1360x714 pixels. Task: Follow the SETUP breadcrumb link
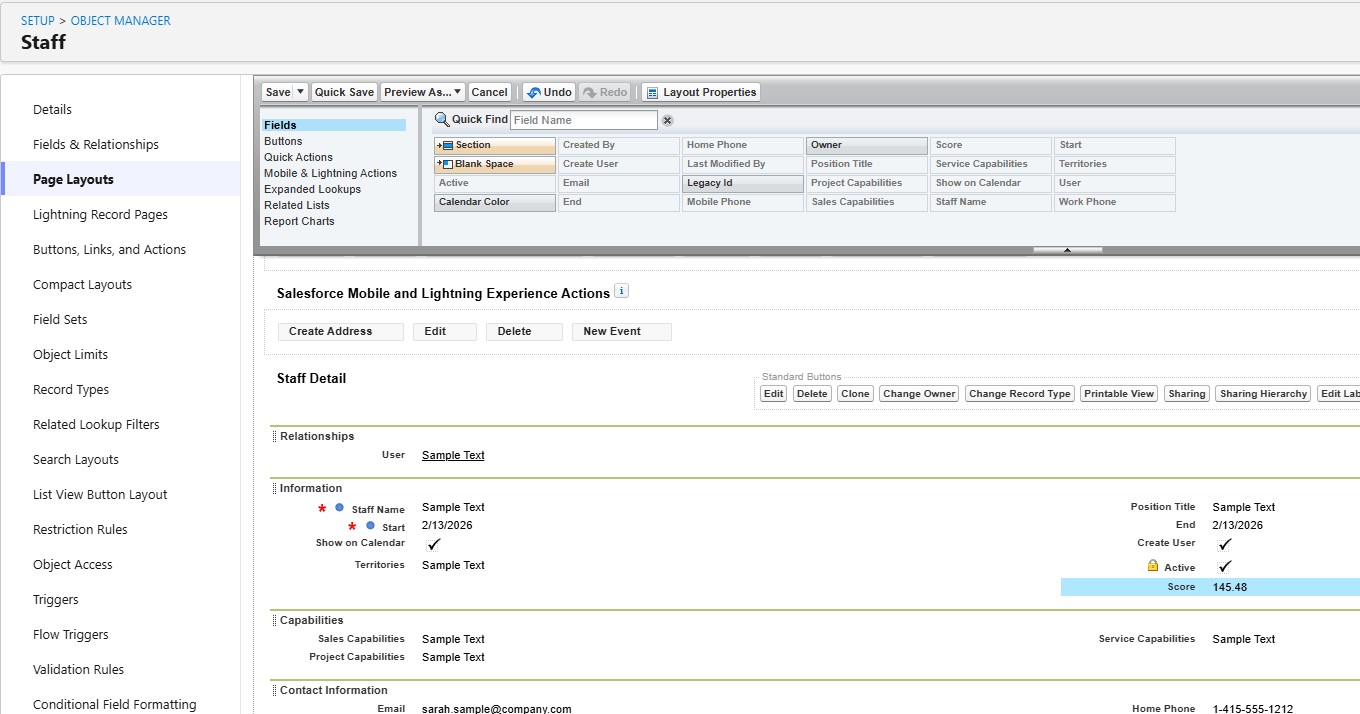pos(38,21)
